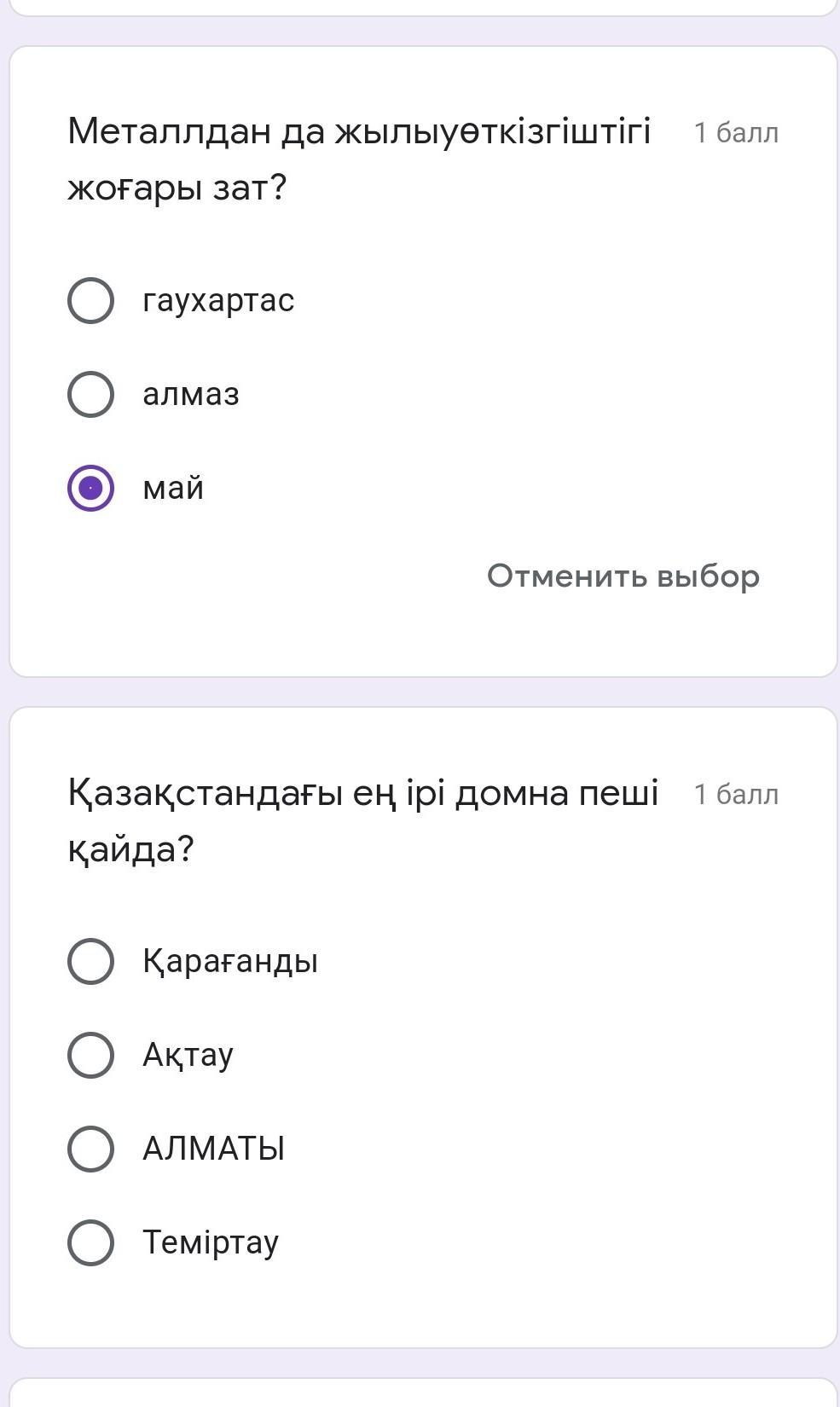Viewport: 840px width, 1407px height.
Task: Click the 1 балл label of the домна question
Action: click(736, 795)
